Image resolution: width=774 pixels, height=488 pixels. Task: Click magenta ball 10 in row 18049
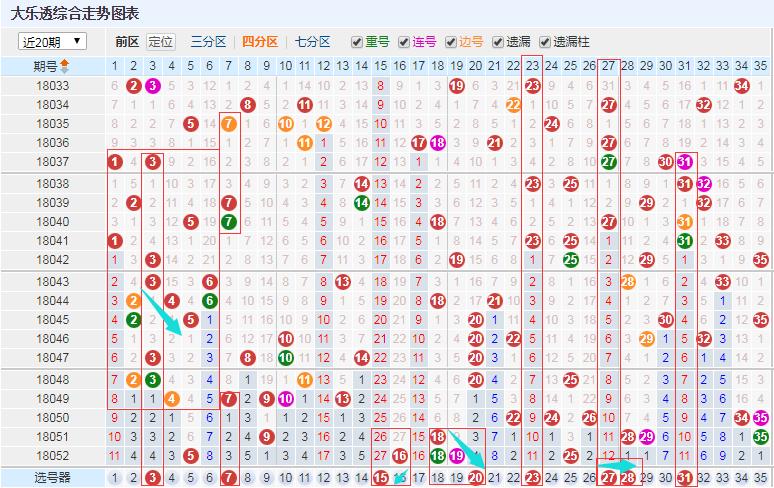click(286, 399)
